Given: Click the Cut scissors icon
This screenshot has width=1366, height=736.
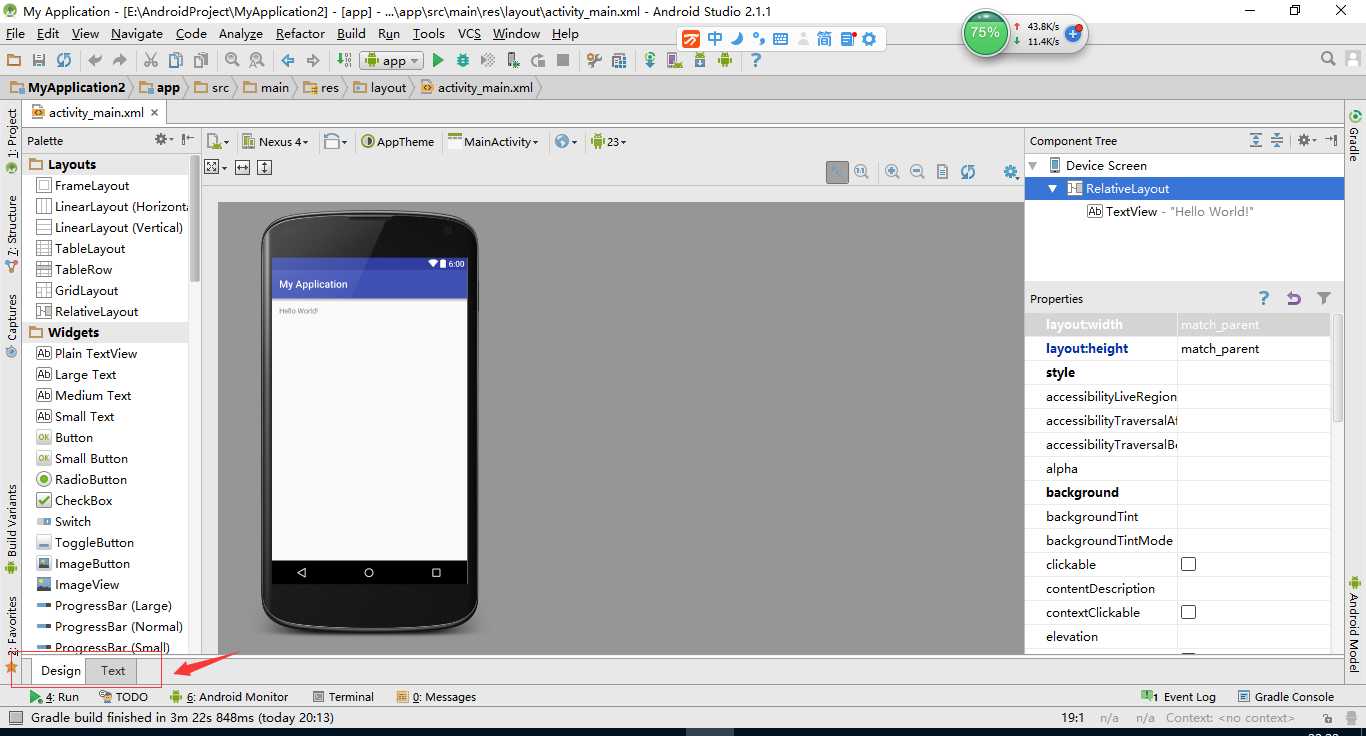Looking at the screenshot, I should tap(151, 61).
